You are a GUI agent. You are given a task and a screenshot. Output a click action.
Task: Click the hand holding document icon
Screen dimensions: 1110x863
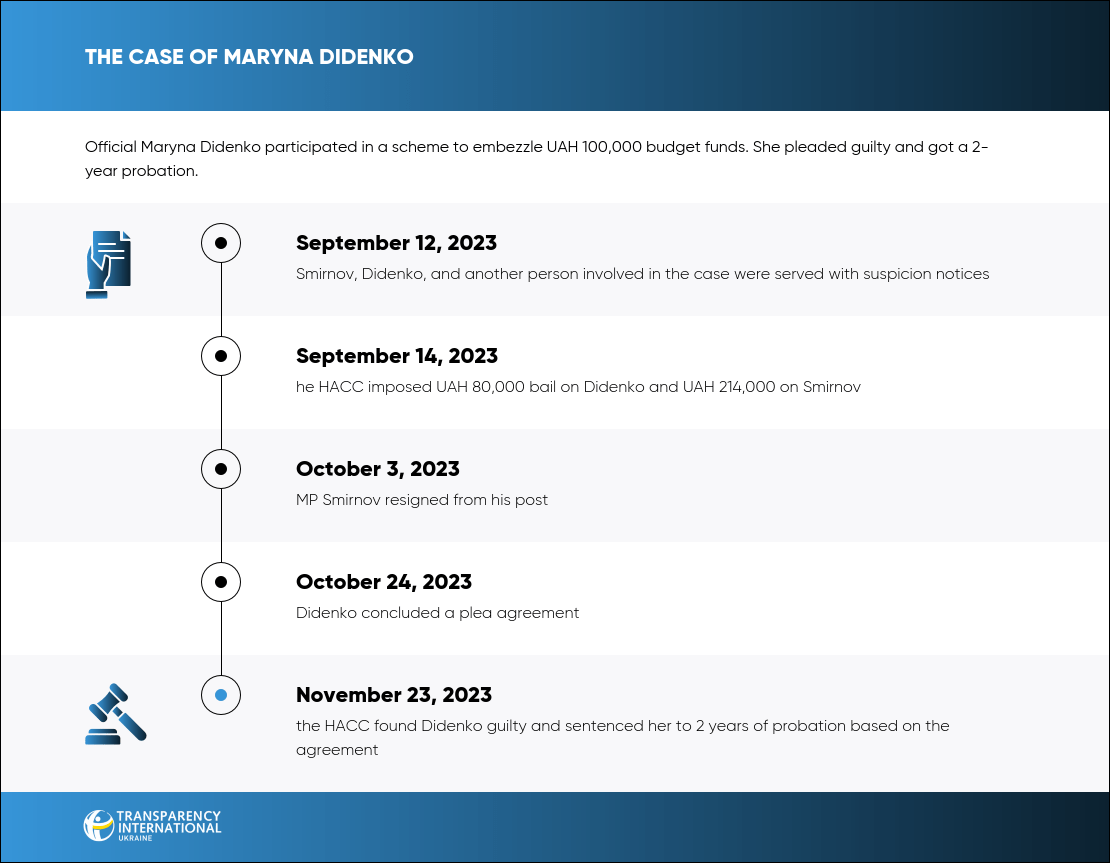pyautogui.click(x=109, y=264)
